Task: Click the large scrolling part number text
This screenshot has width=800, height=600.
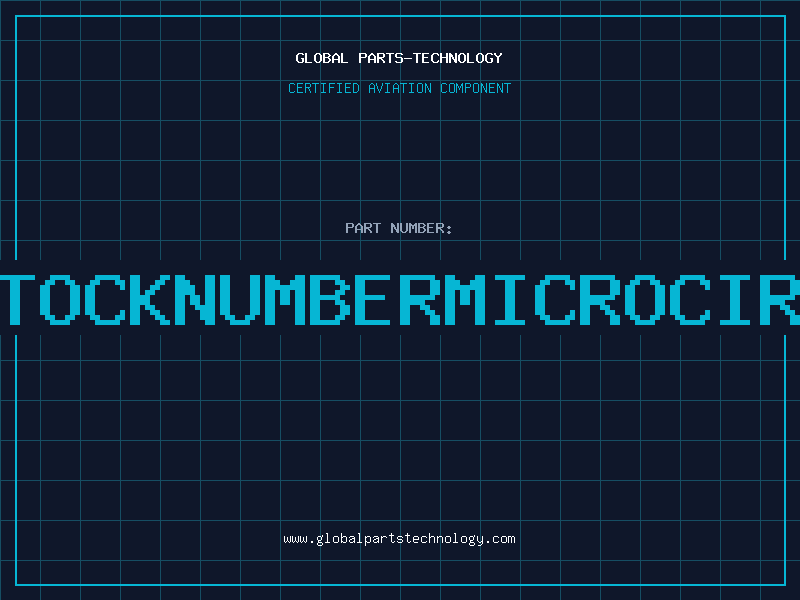Action: click(x=400, y=300)
